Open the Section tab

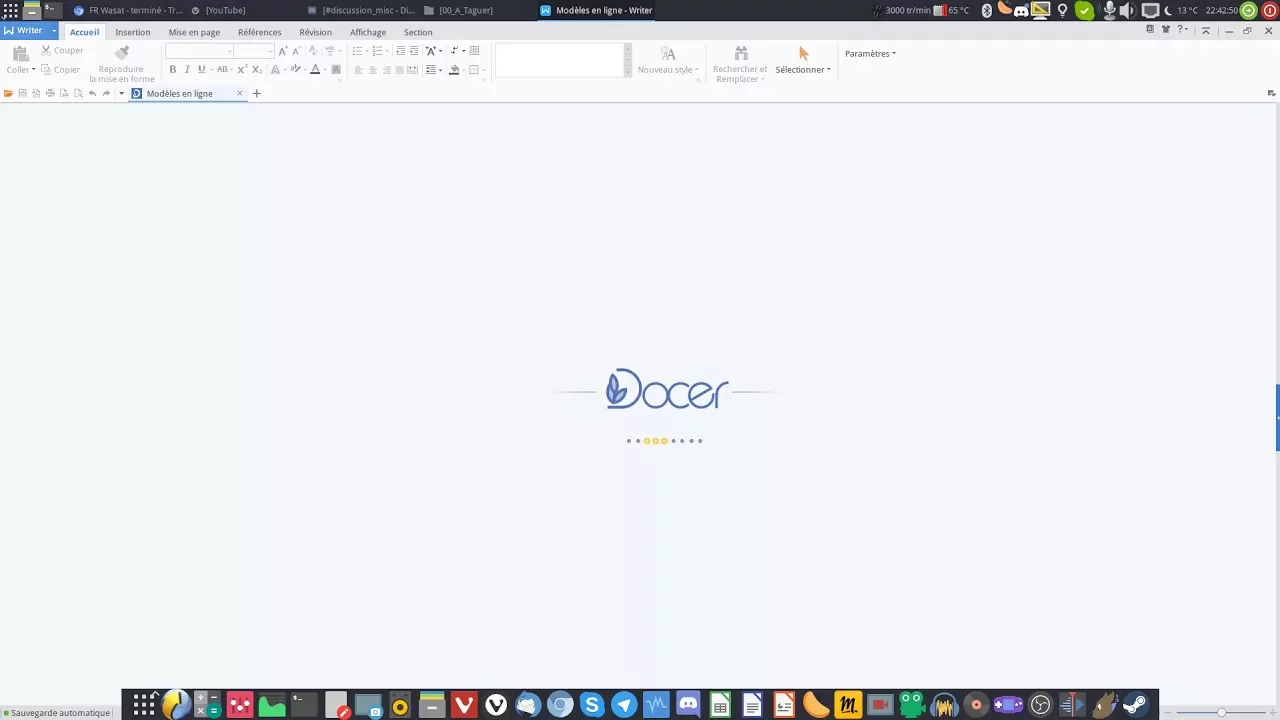pos(418,32)
